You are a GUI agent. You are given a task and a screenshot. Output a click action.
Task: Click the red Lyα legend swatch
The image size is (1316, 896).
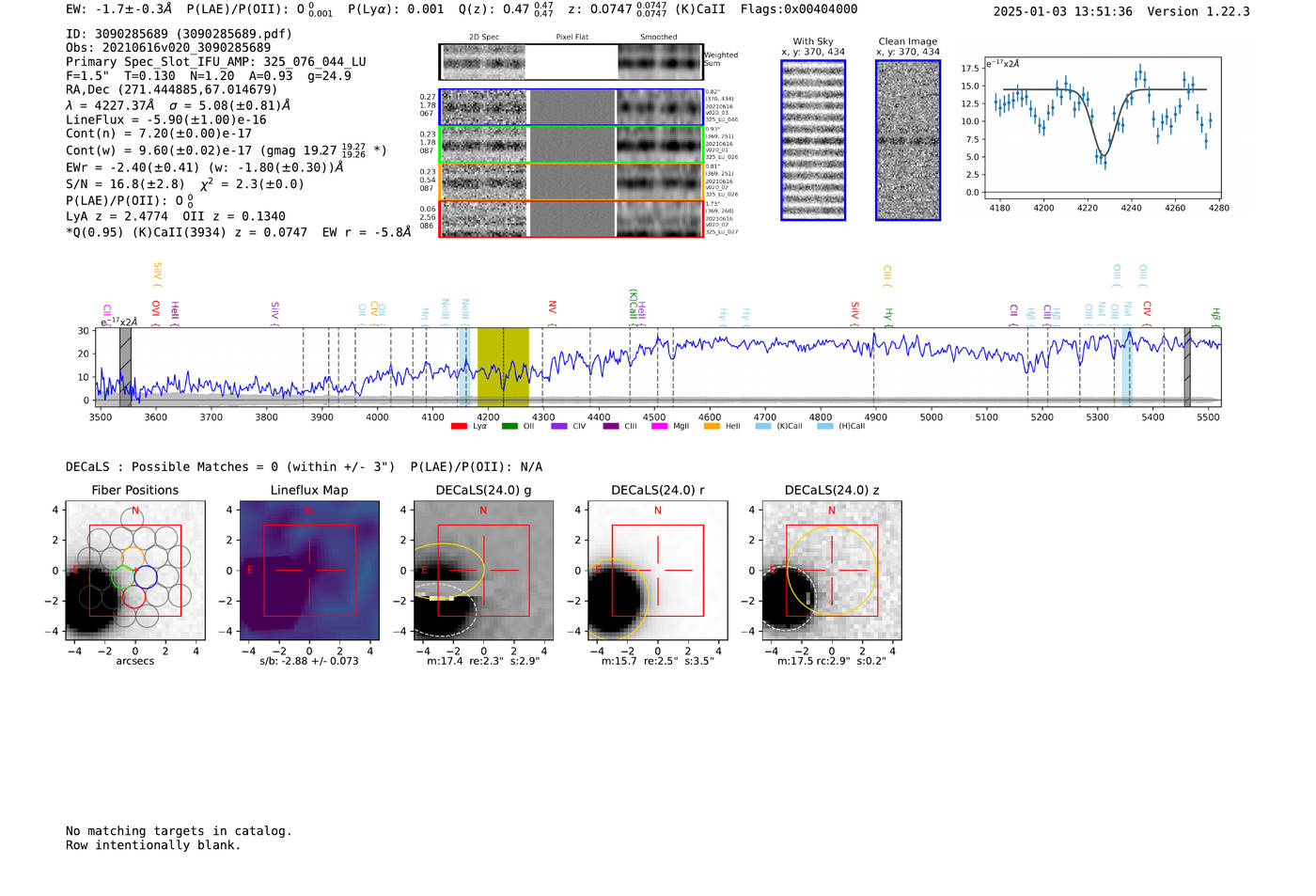pos(459,427)
